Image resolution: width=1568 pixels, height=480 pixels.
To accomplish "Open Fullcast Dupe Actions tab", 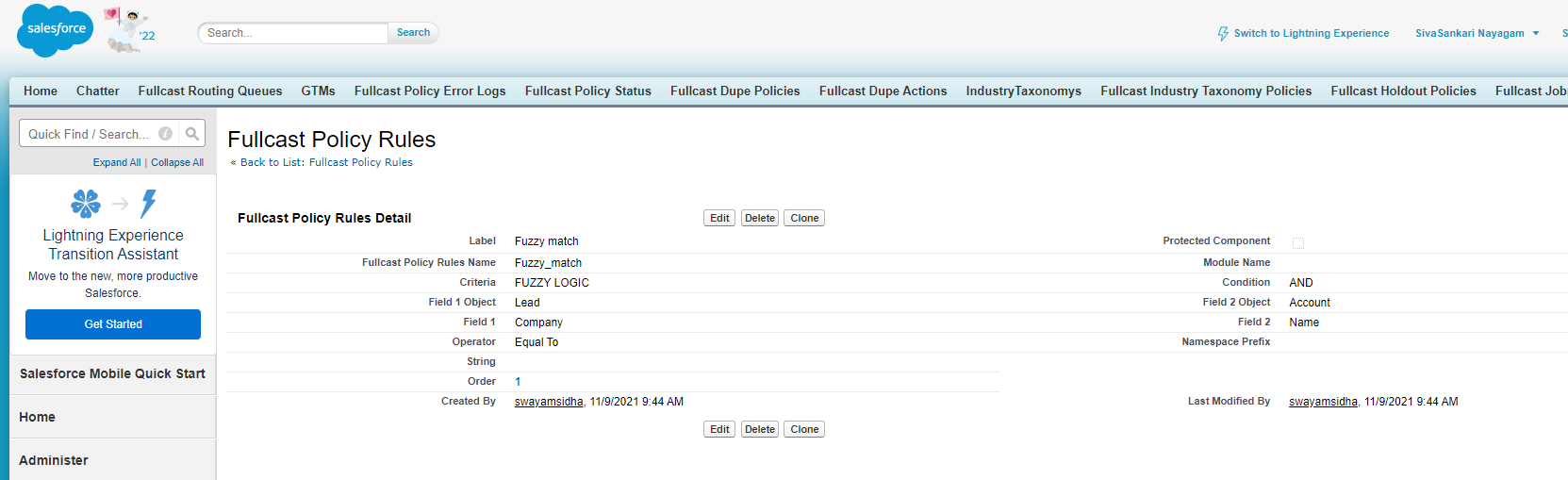I will tap(883, 91).
